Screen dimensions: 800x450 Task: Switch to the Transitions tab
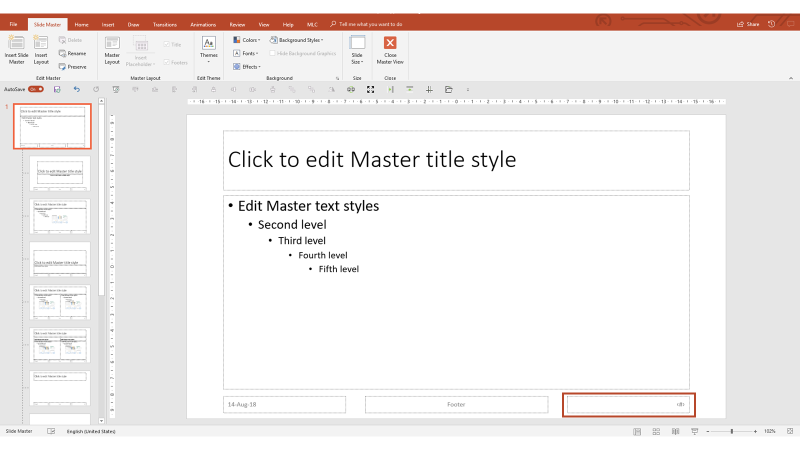point(165,24)
